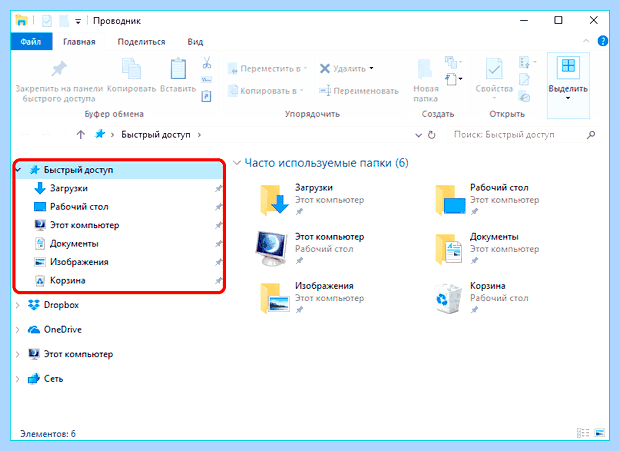Select Рабочий стол in the navigation pane

79,207
